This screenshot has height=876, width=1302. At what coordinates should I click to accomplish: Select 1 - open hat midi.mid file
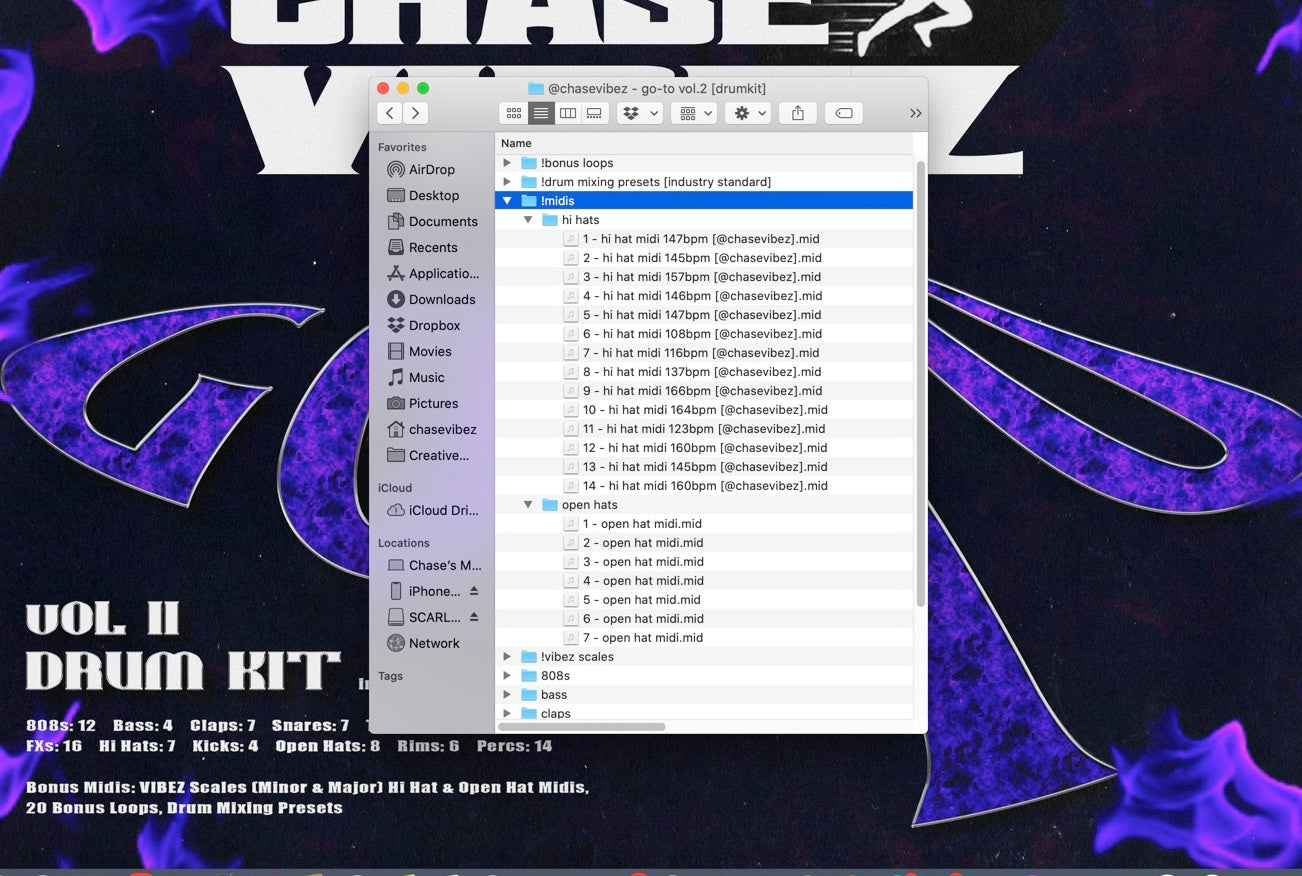click(x=704, y=524)
